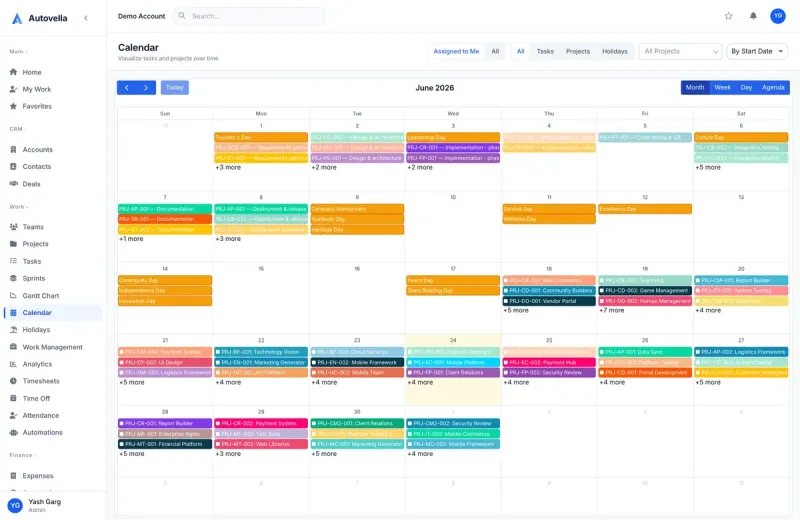Switch to Agenda view
Screen dimensions: 800x520
tap(773, 88)
